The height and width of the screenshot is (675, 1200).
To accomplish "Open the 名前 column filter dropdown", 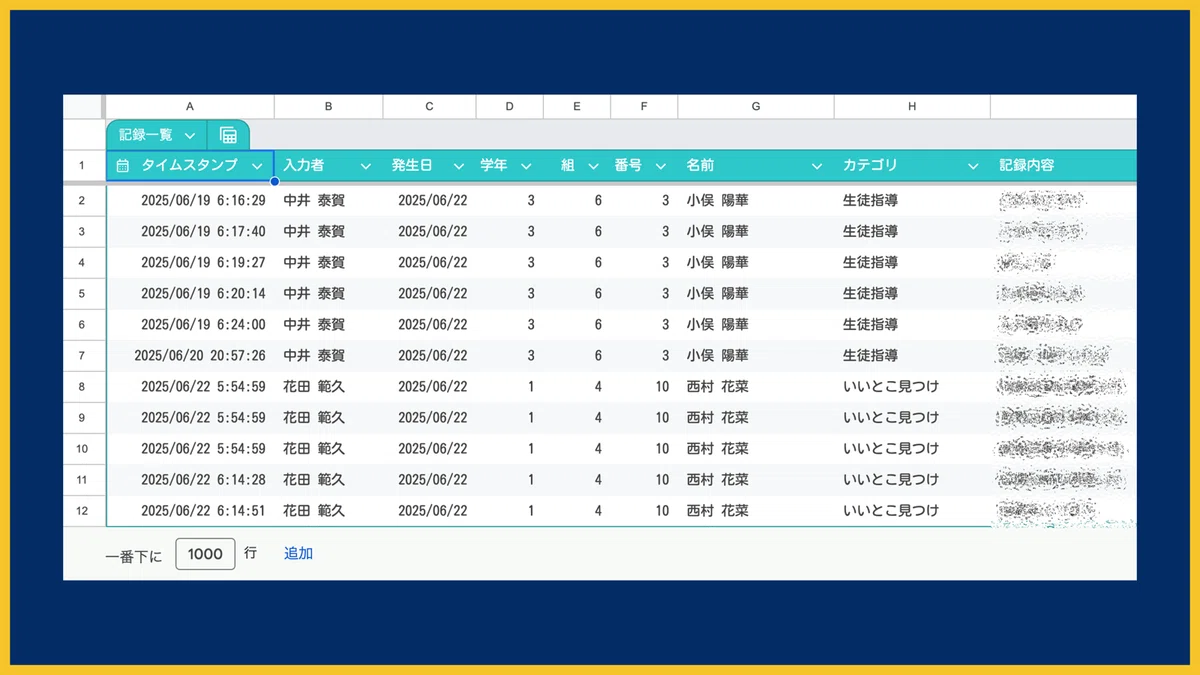I will [x=817, y=166].
